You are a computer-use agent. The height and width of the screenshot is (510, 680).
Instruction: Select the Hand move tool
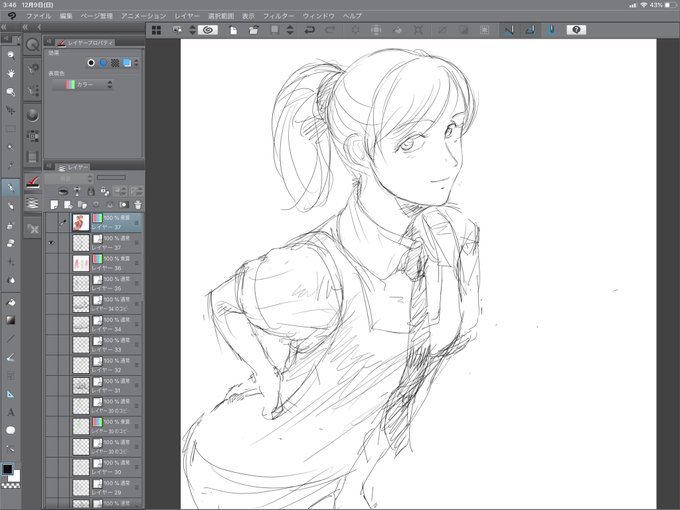(11, 73)
